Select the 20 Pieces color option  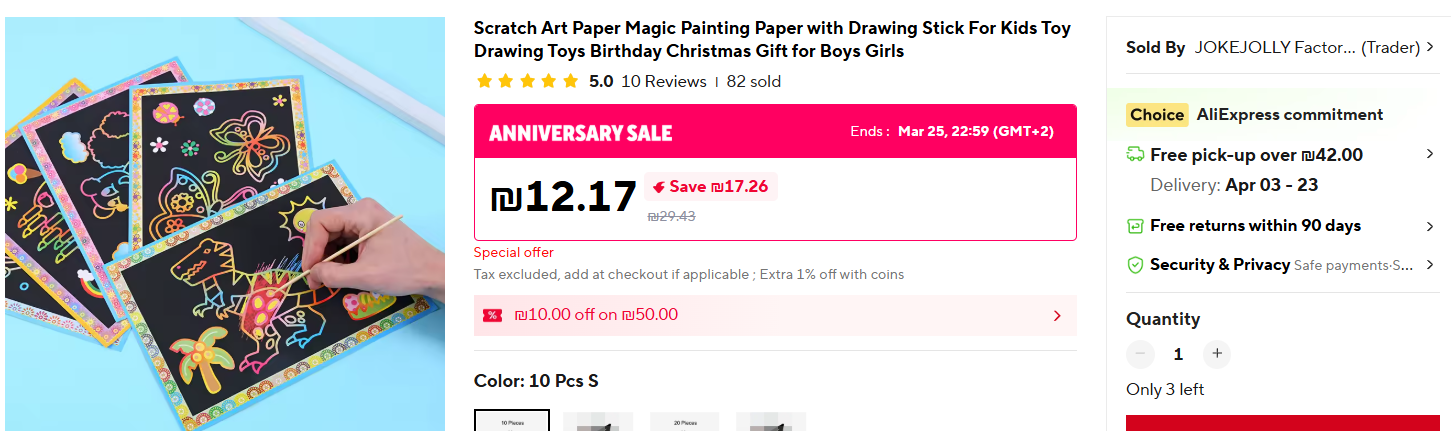coord(686,420)
